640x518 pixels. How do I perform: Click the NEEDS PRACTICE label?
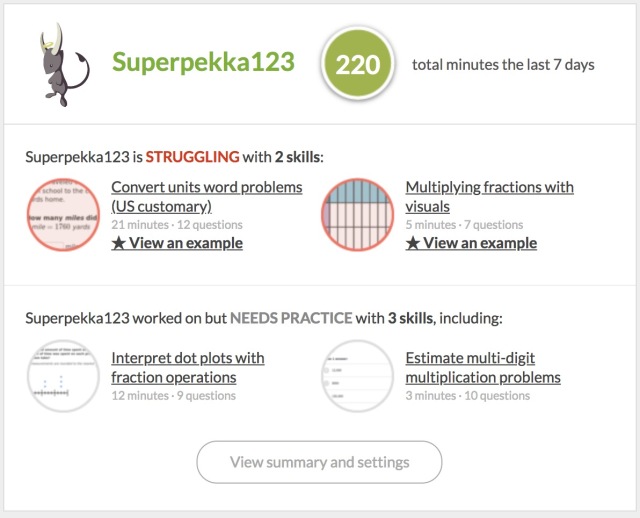coord(292,318)
